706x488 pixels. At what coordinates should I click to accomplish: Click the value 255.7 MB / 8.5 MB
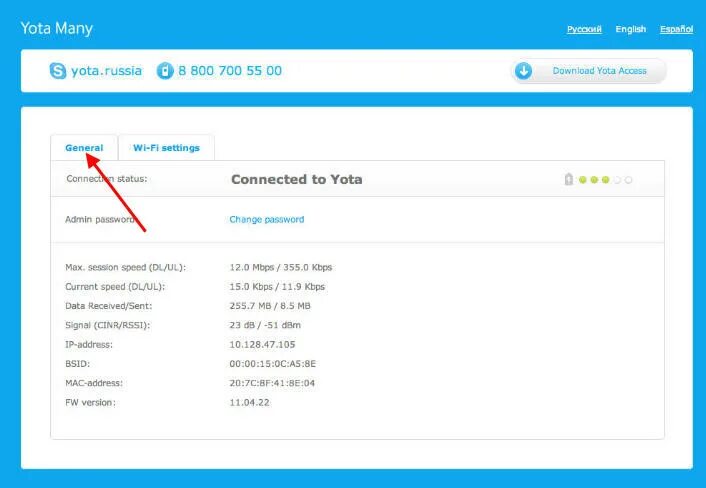point(270,306)
